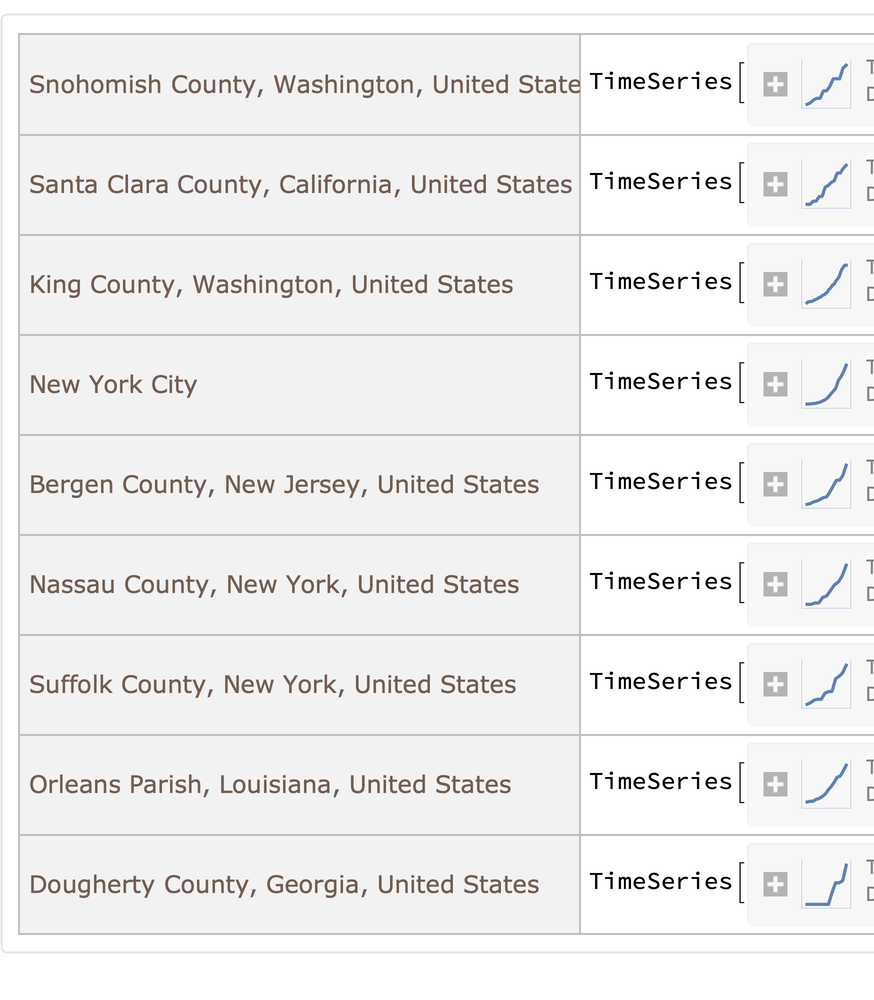Screen dimensions: 874x1000
Task: Click the TimeSeries text in Suffolk row
Action: tap(661, 682)
